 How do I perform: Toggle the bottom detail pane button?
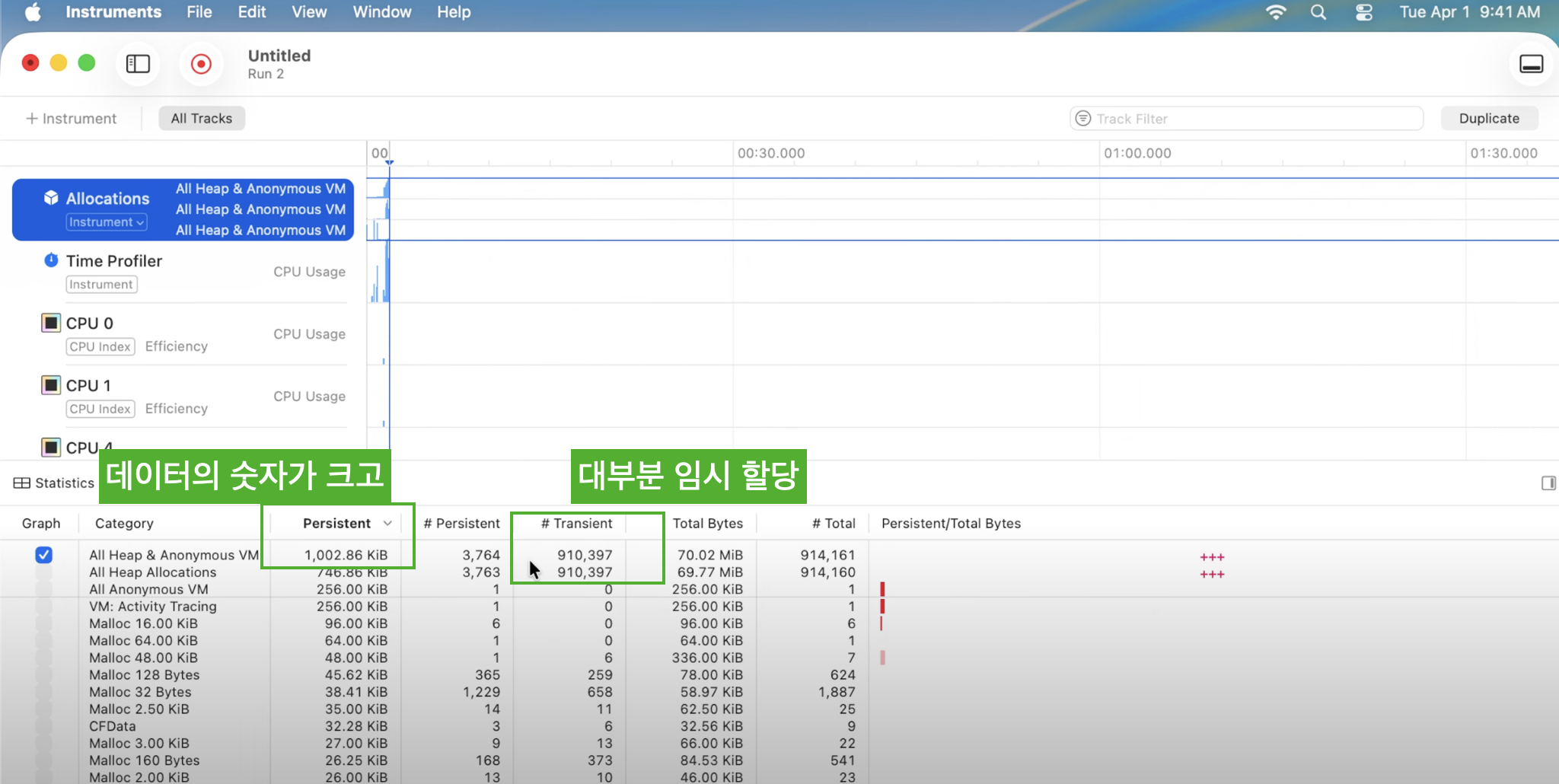point(1531,64)
